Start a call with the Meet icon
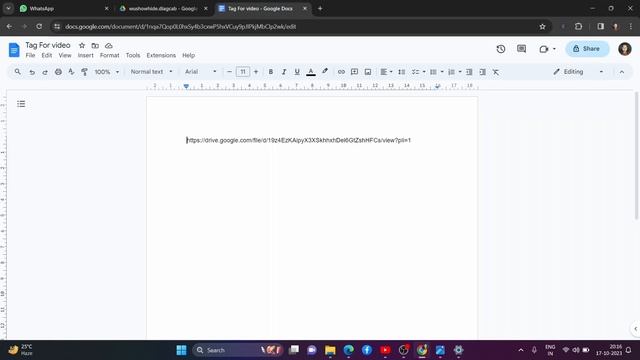640x360 pixels. pyautogui.click(x=544, y=49)
